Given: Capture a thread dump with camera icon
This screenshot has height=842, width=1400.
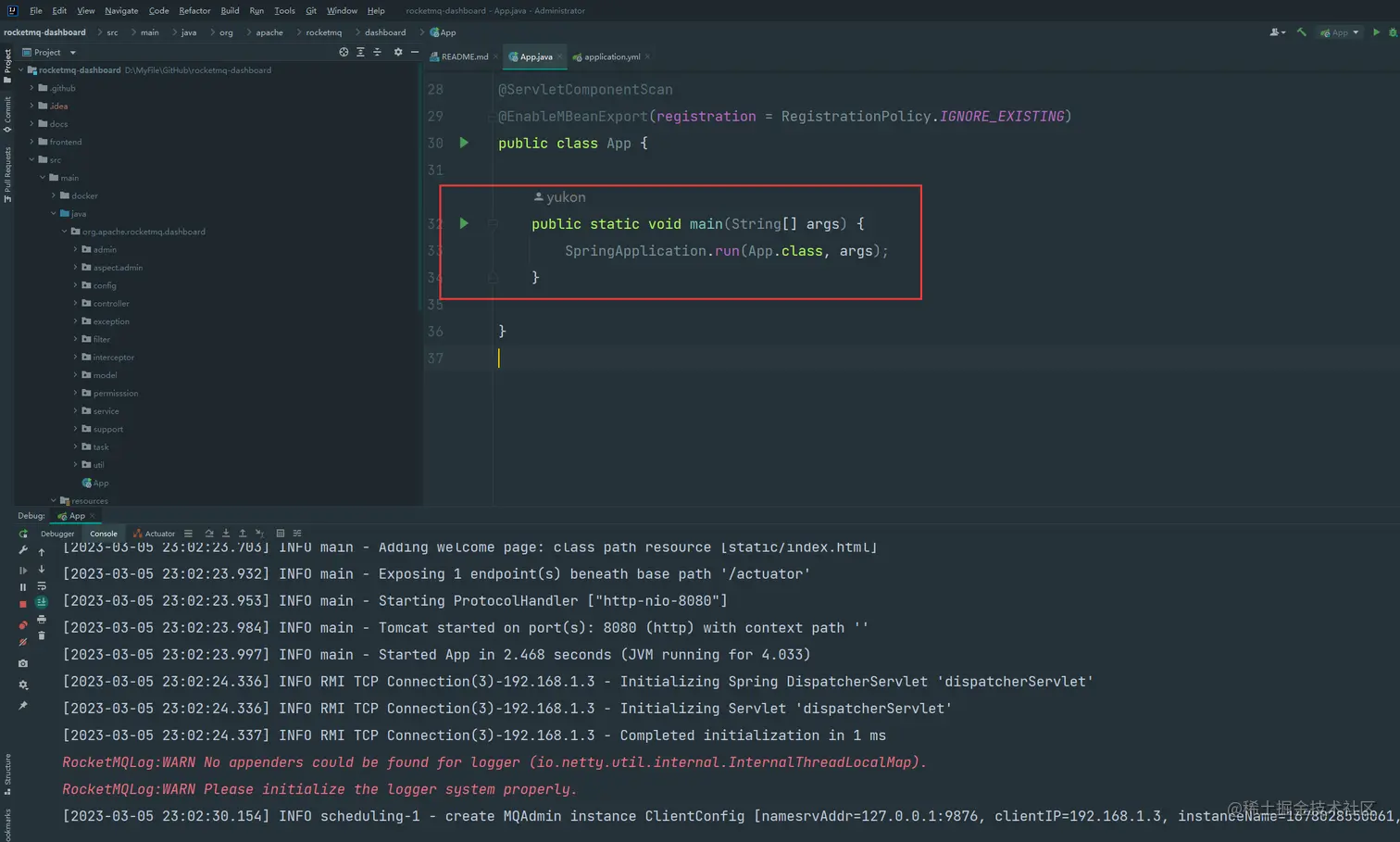Looking at the screenshot, I should (x=23, y=663).
